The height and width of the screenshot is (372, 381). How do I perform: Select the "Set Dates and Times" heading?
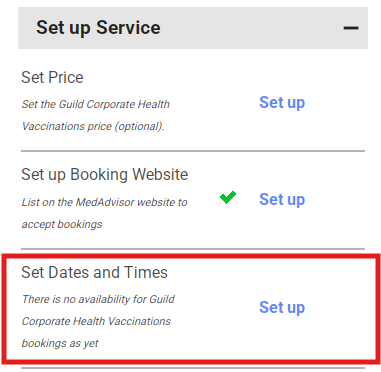[94, 272]
